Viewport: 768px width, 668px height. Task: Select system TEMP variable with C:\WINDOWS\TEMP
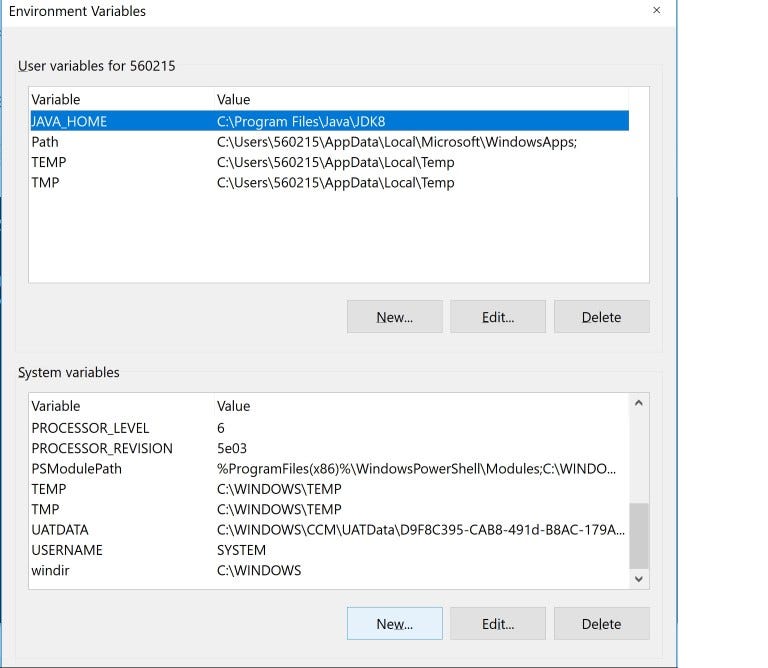coord(330,489)
